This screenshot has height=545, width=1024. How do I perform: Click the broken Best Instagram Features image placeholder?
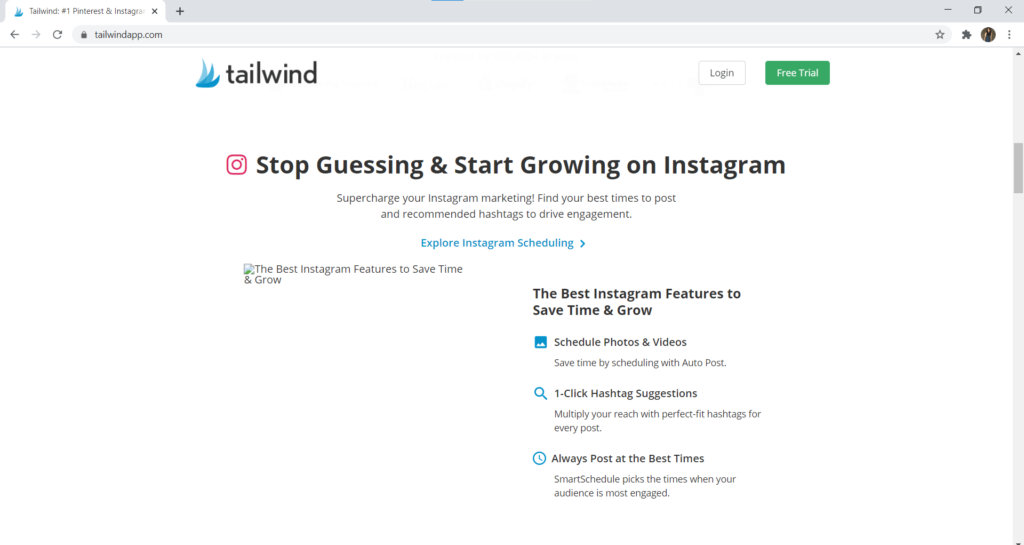(x=353, y=274)
